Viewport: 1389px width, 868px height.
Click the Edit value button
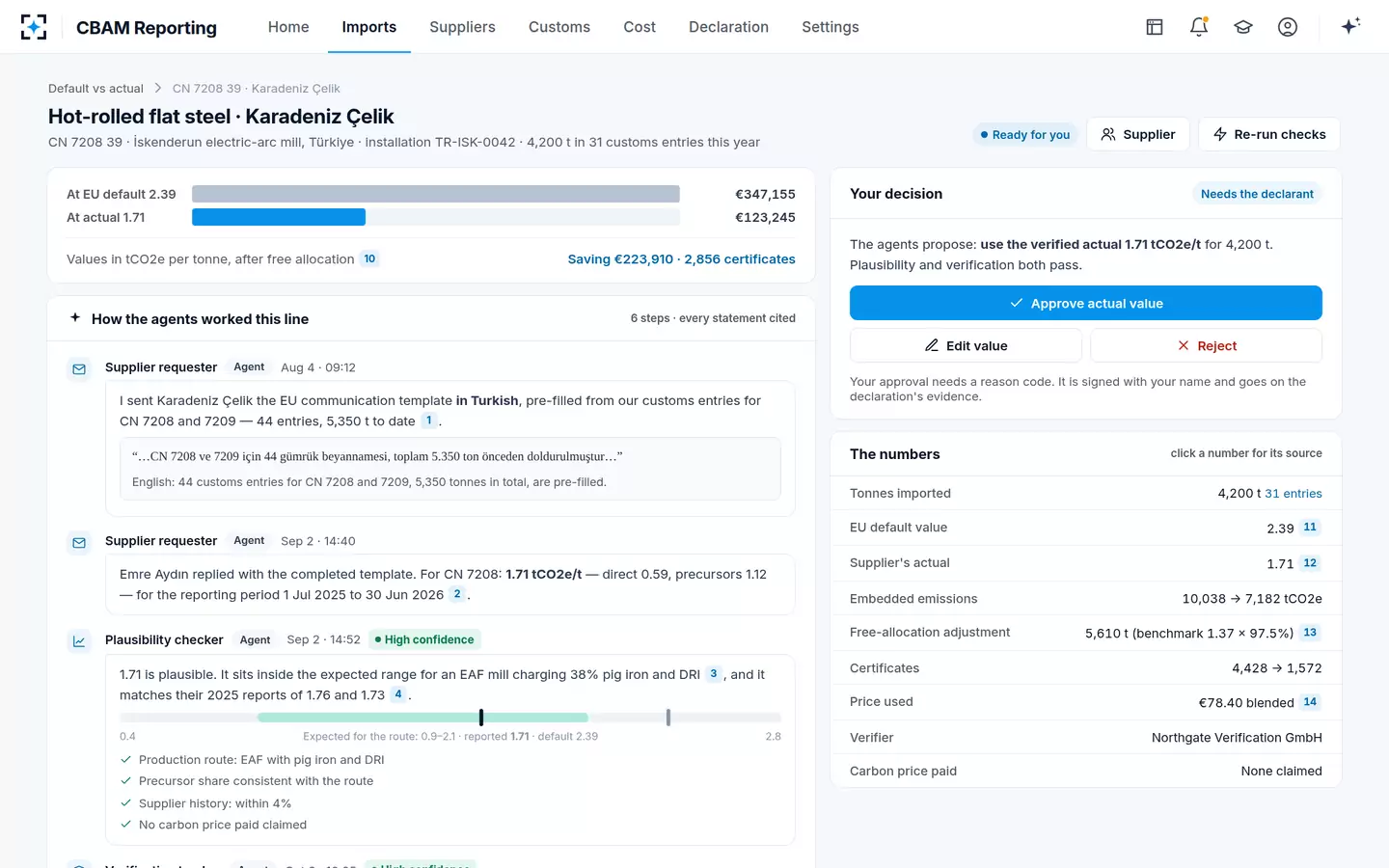[966, 345]
